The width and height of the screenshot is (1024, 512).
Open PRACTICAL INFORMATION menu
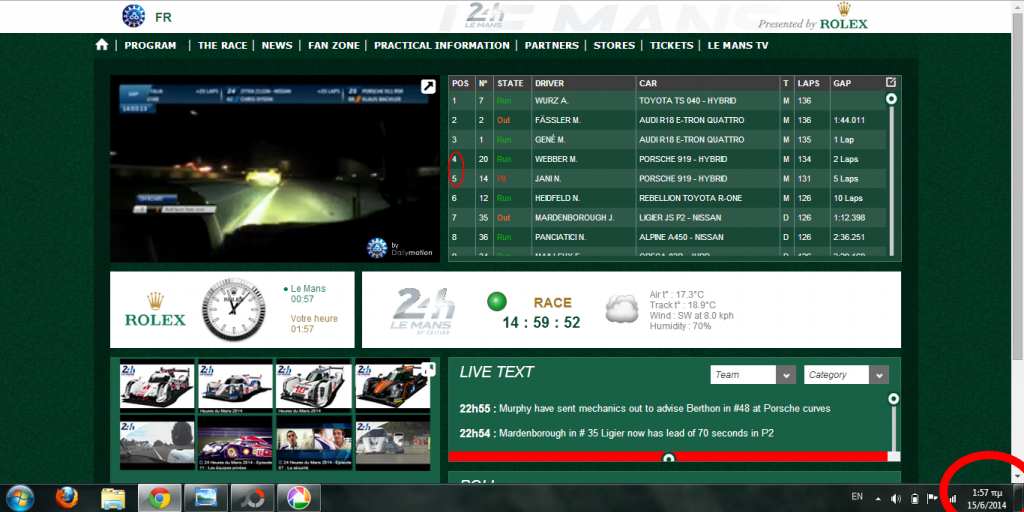[x=441, y=46]
